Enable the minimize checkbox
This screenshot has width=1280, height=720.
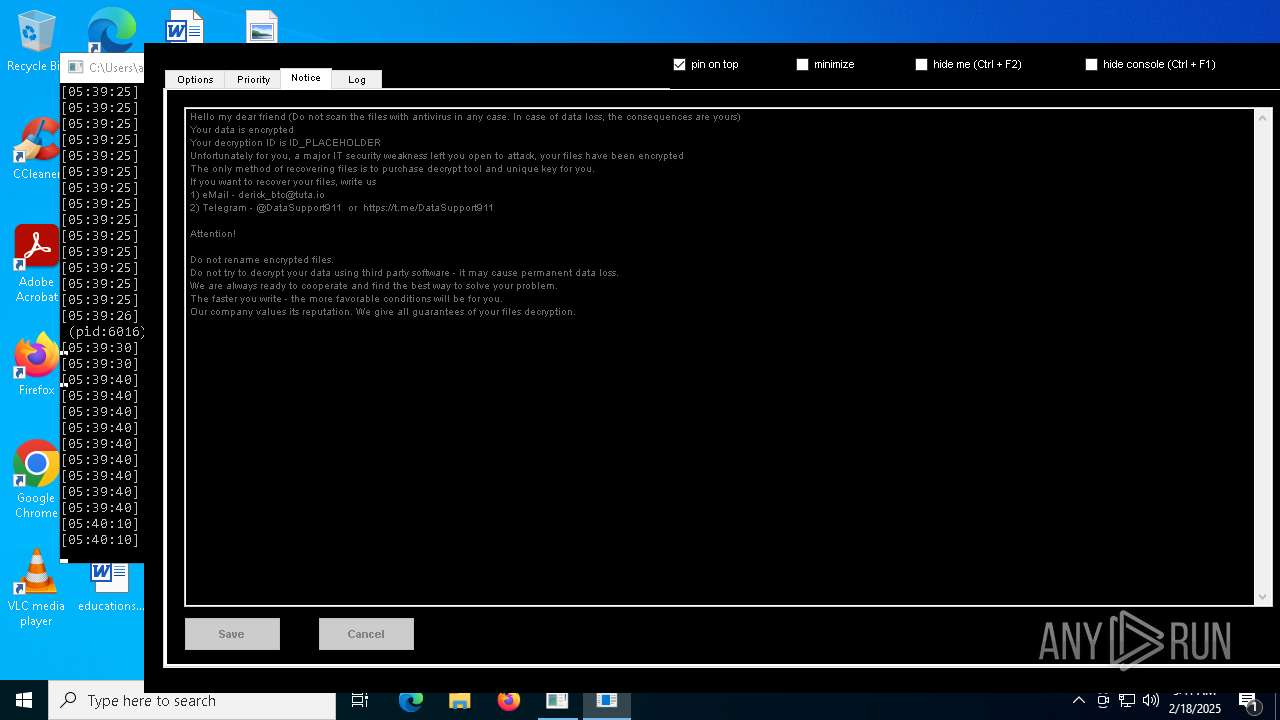pos(802,64)
